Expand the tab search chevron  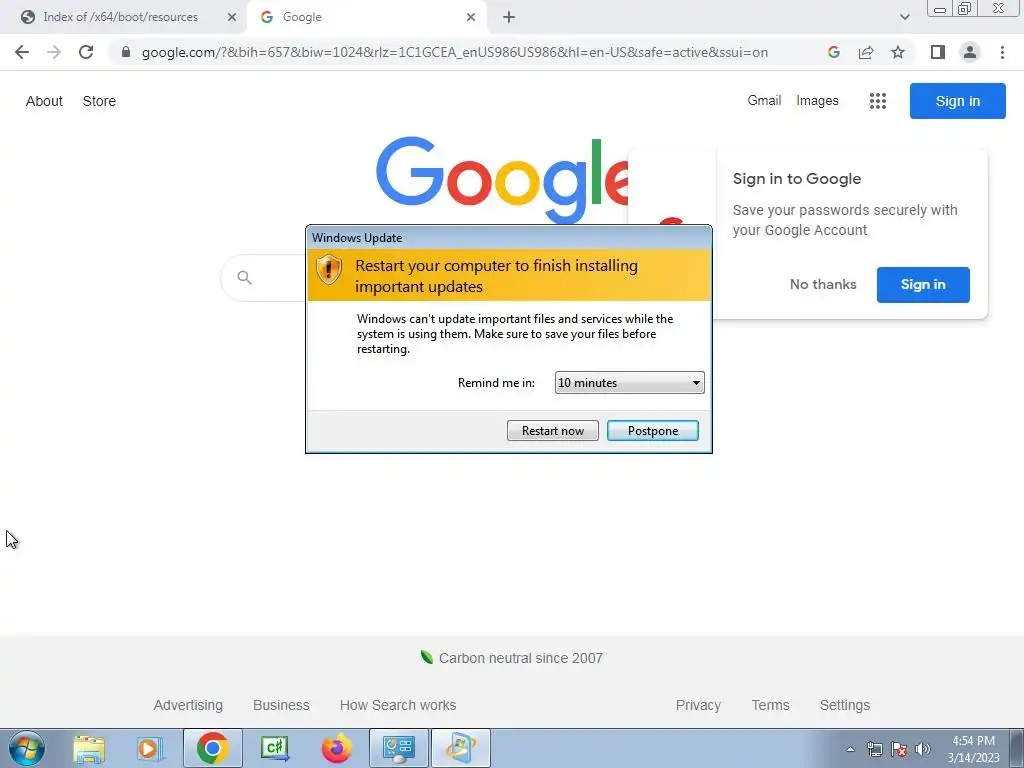[904, 17]
